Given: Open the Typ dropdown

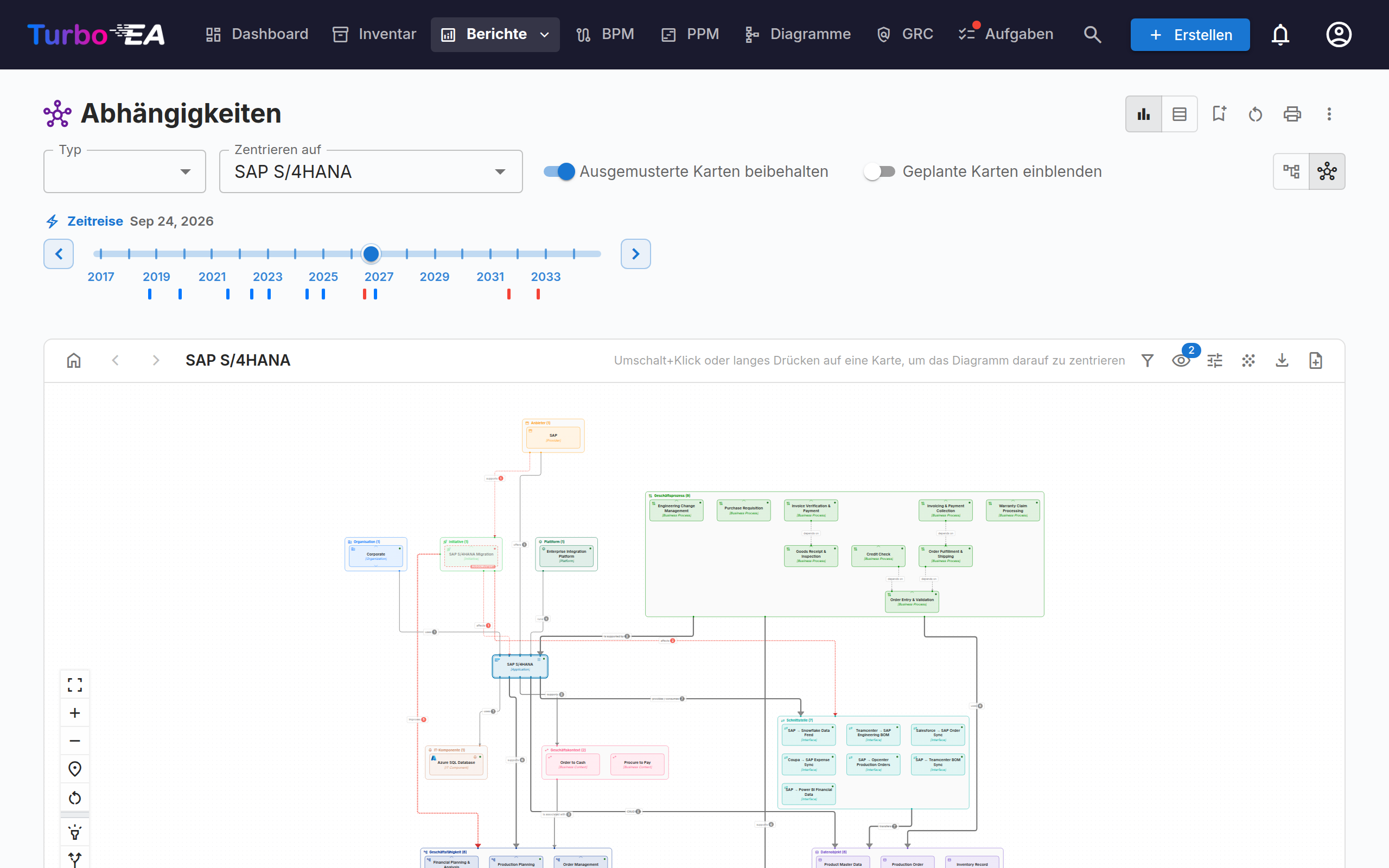Looking at the screenshot, I should coord(125,171).
